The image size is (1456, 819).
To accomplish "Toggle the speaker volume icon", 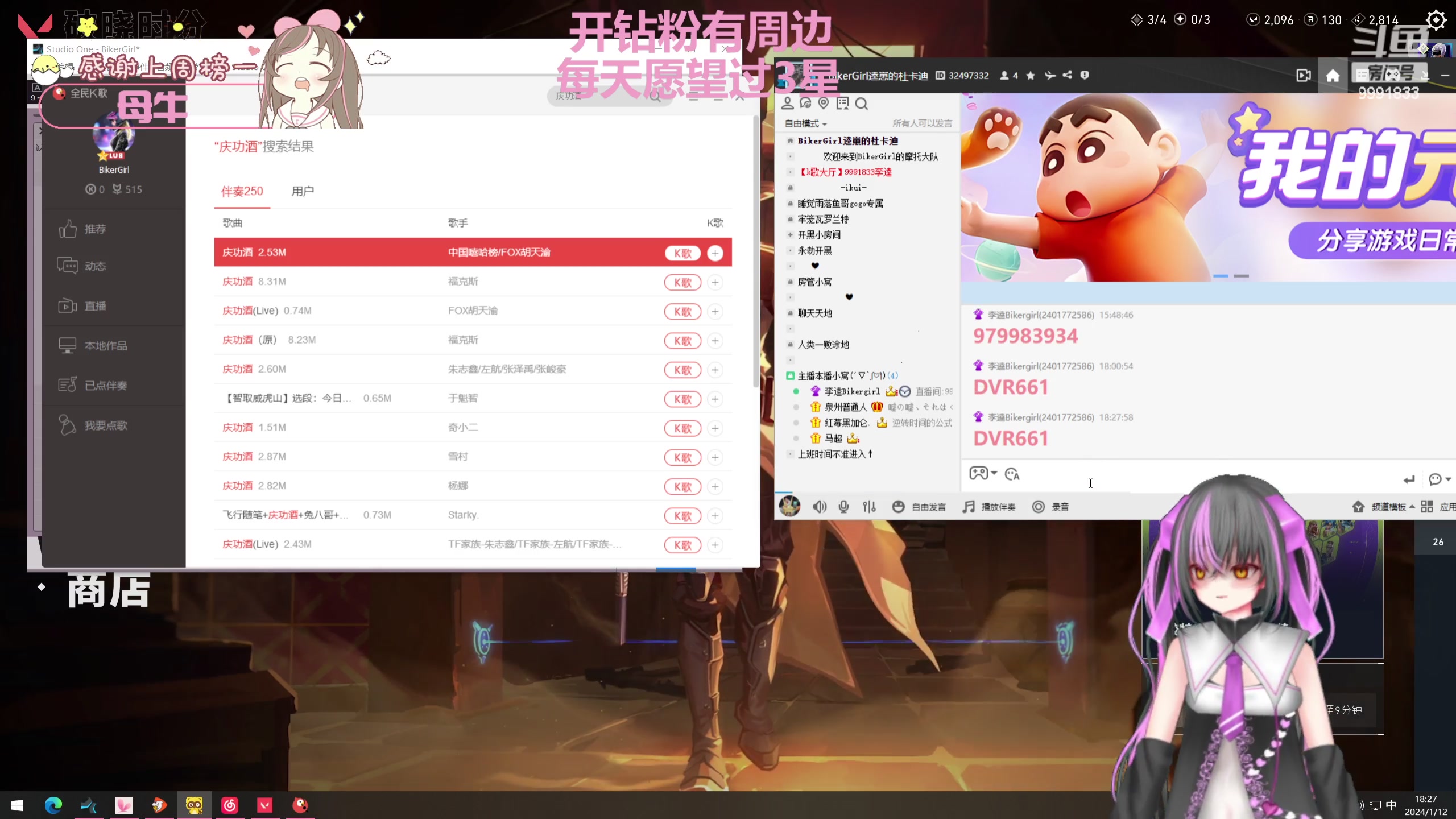I will pos(820,507).
